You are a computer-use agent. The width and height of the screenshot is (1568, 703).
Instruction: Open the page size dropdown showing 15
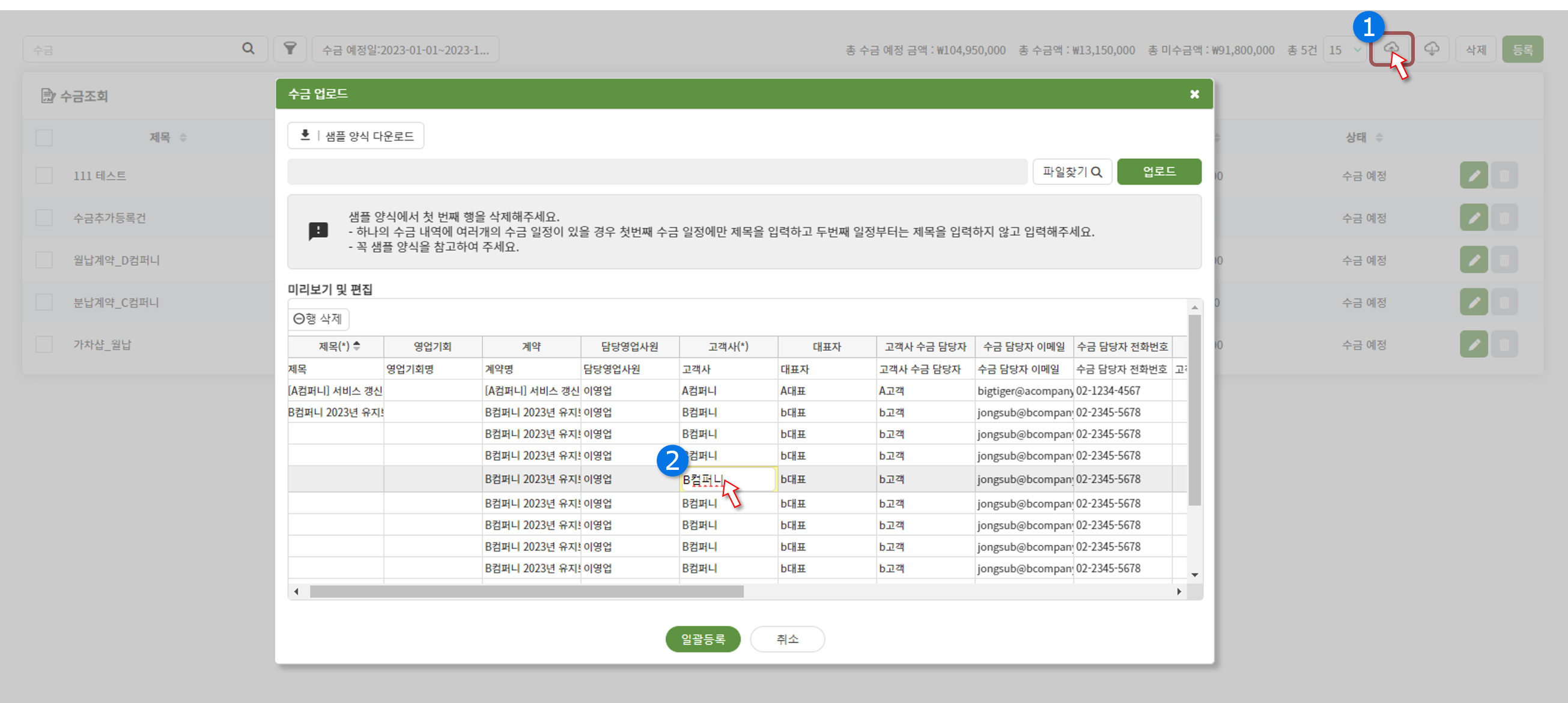(x=1344, y=50)
